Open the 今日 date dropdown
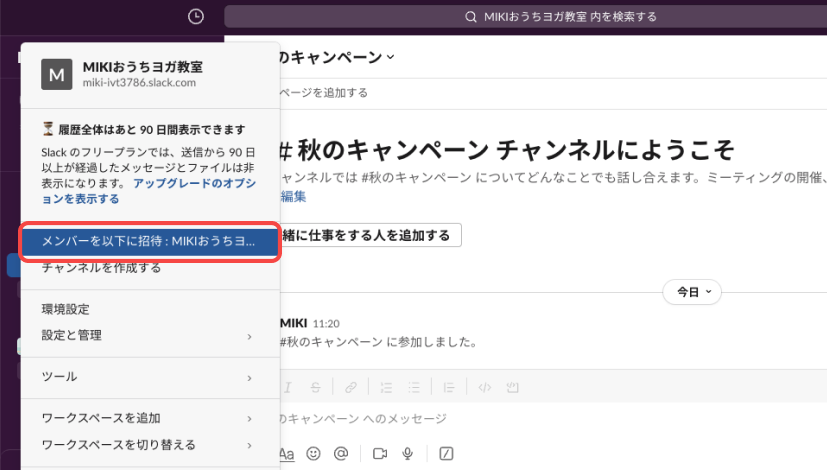 691,292
